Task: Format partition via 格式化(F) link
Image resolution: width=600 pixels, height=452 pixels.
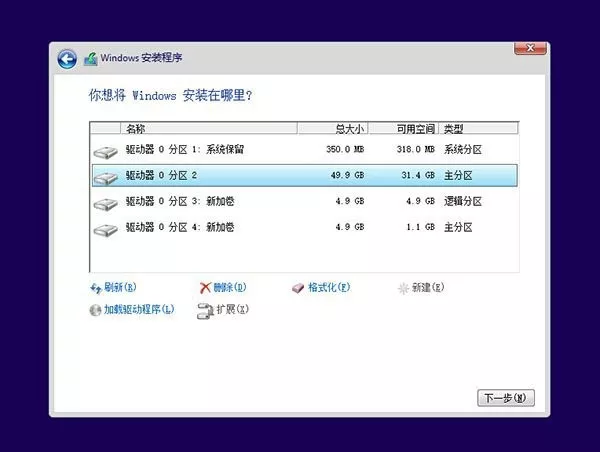Action: pyautogui.click(x=329, y=287)
